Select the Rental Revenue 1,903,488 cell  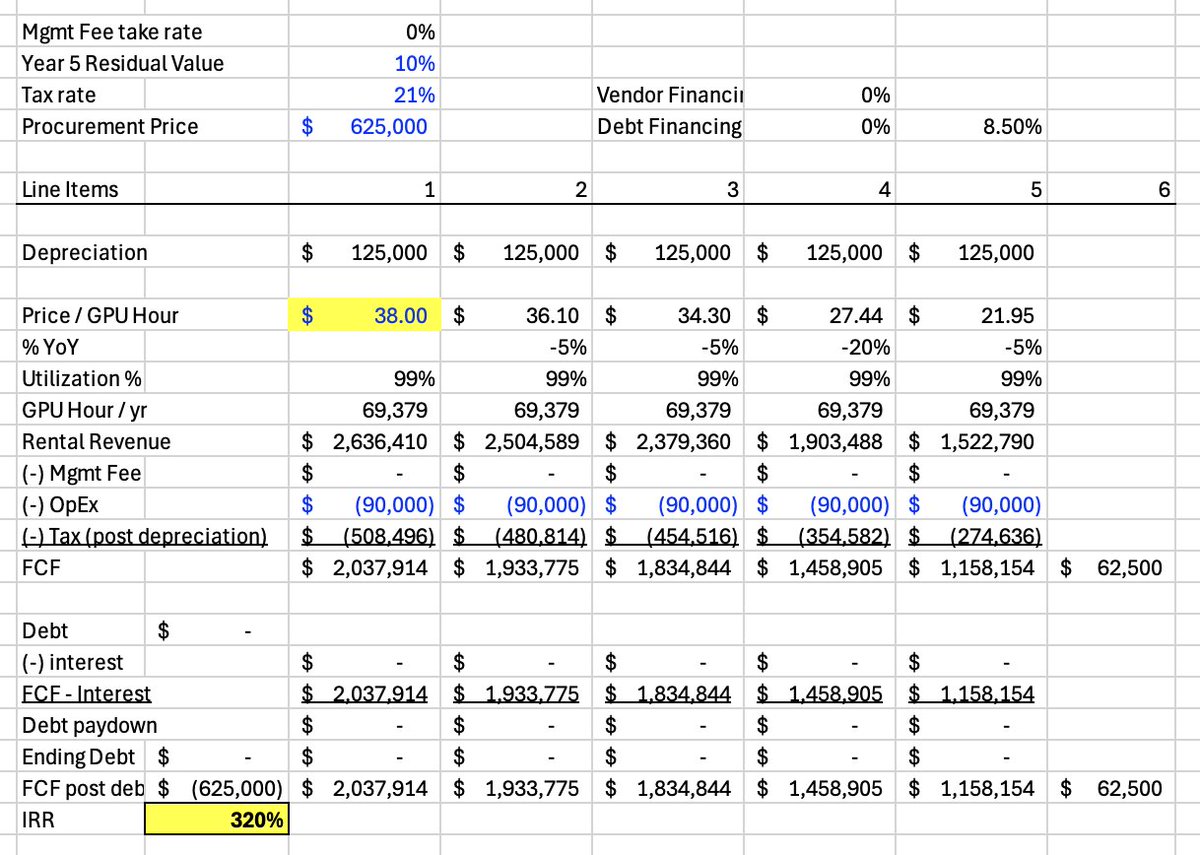820,441
